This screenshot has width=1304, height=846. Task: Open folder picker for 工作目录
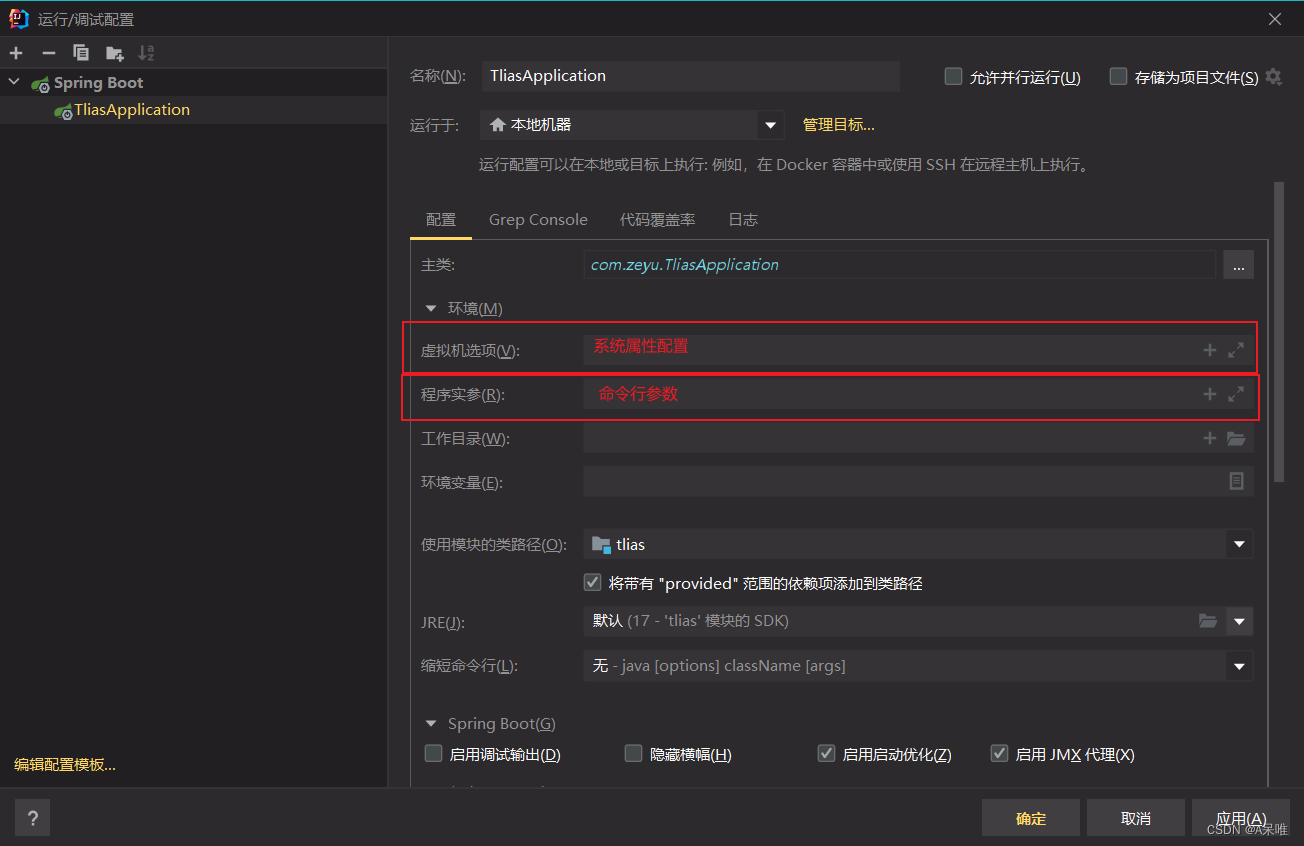pos(1236,437)
